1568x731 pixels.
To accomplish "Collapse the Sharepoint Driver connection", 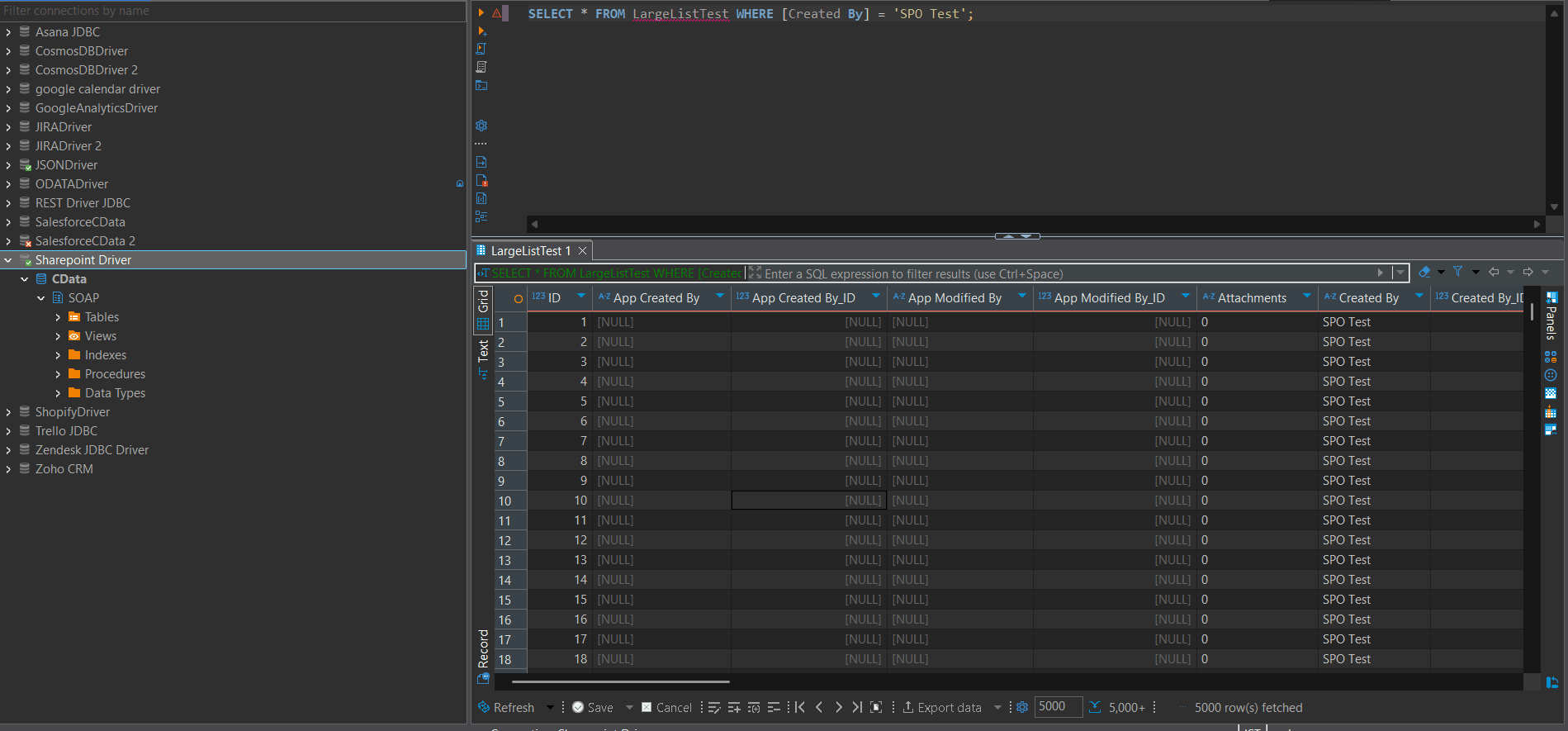I will pyautogui.click(x=8, y=260).
